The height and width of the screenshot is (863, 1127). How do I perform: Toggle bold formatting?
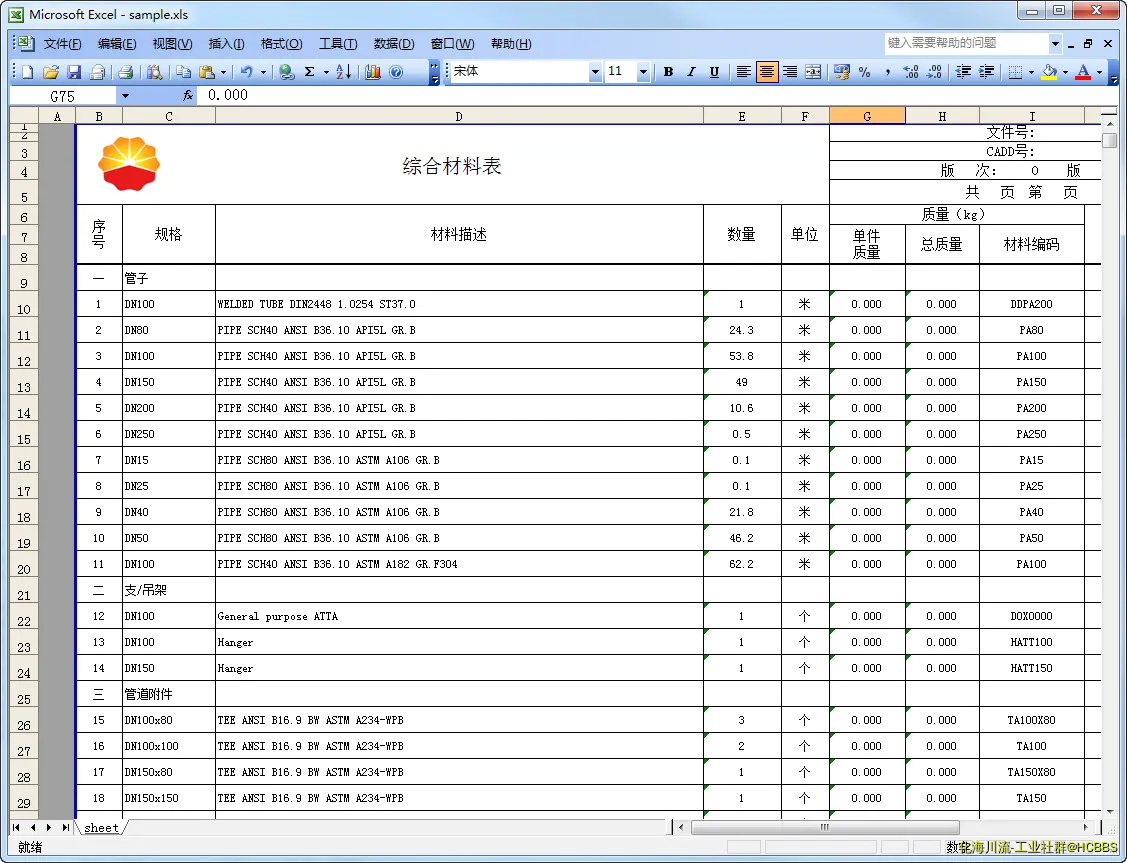click(668, 72)
